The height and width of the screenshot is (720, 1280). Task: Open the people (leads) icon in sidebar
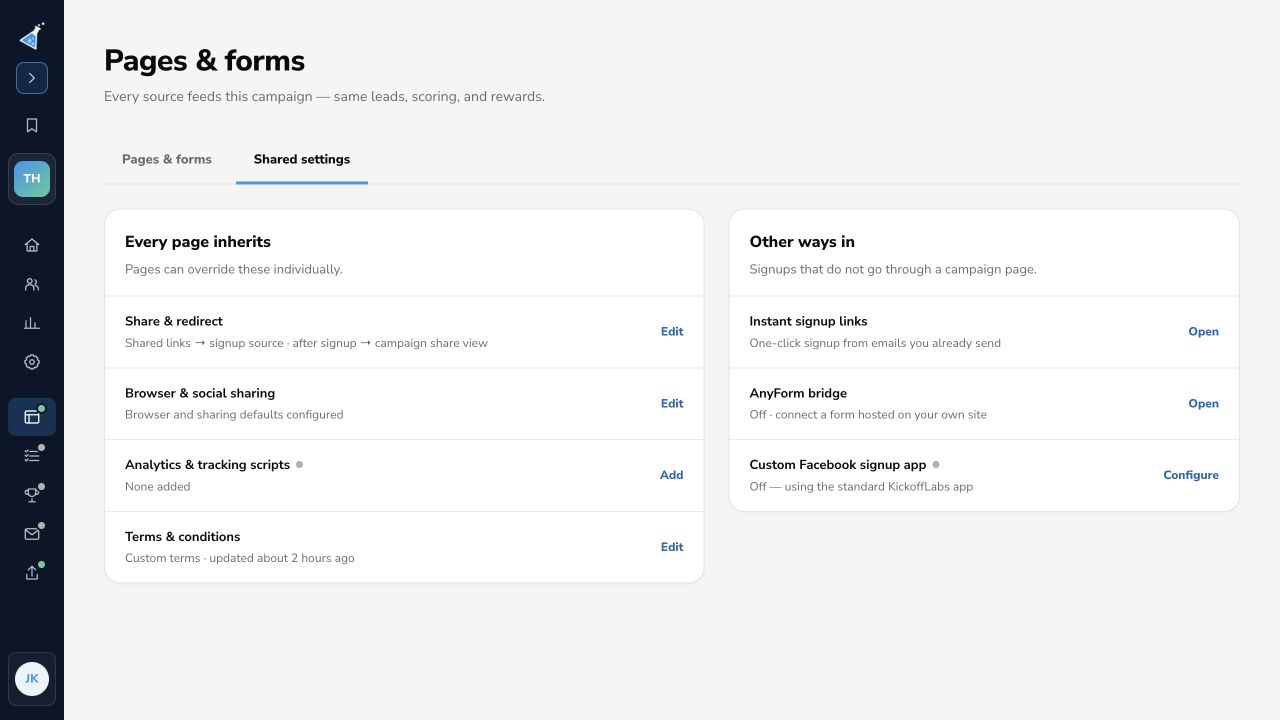(x=32, y=284)
